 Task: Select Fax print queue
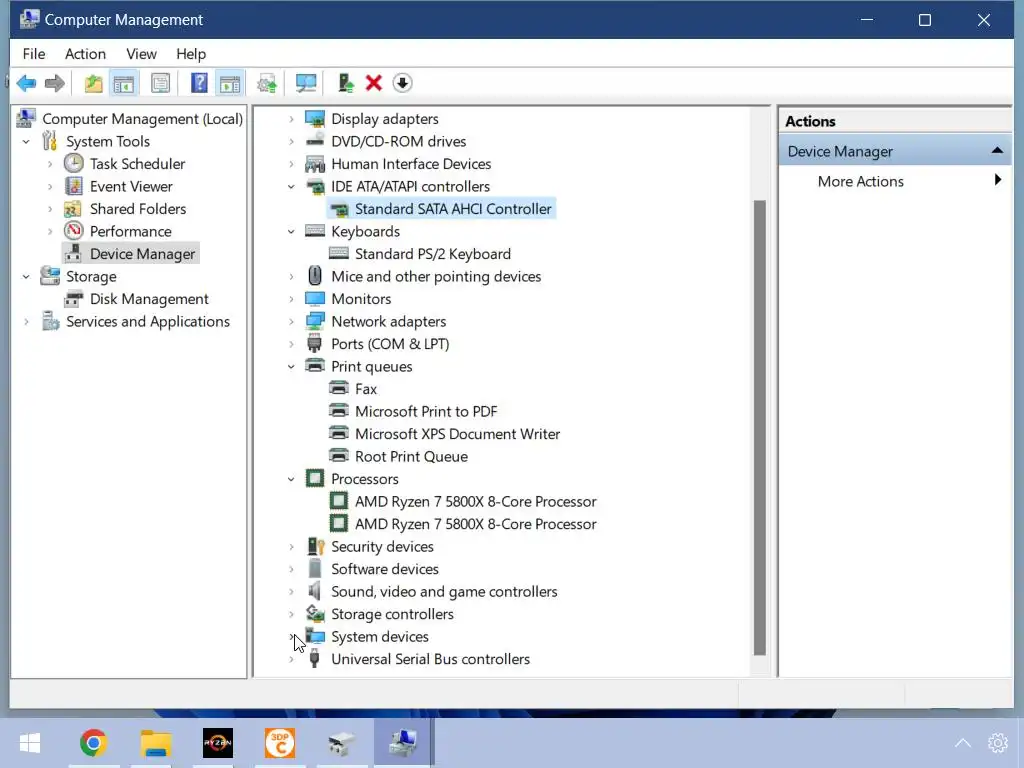tap(366, 389)
